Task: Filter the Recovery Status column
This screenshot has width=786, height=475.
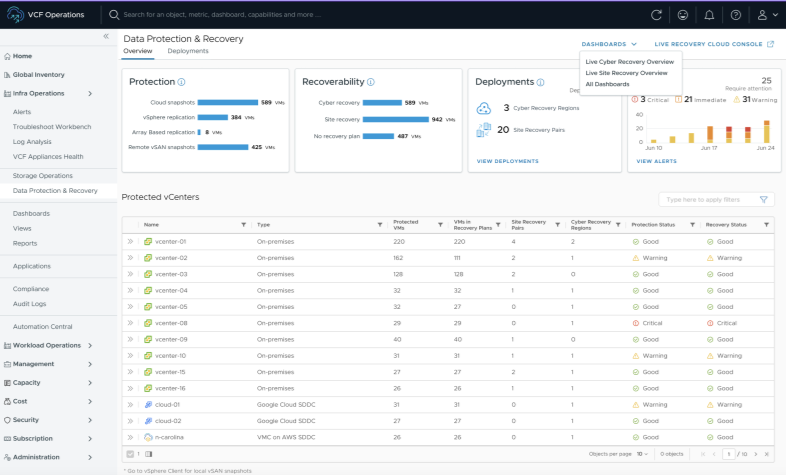Action: pyautogui.click(x=766, y=225)
